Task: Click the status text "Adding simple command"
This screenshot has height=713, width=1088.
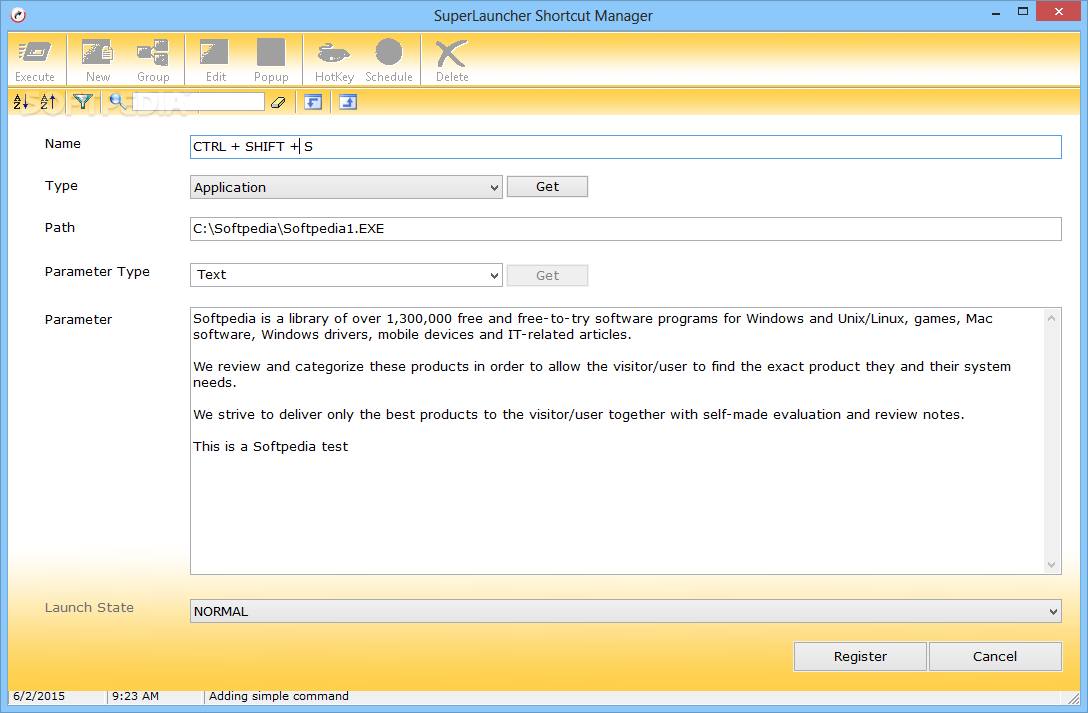Action: [x=279, y=696]
